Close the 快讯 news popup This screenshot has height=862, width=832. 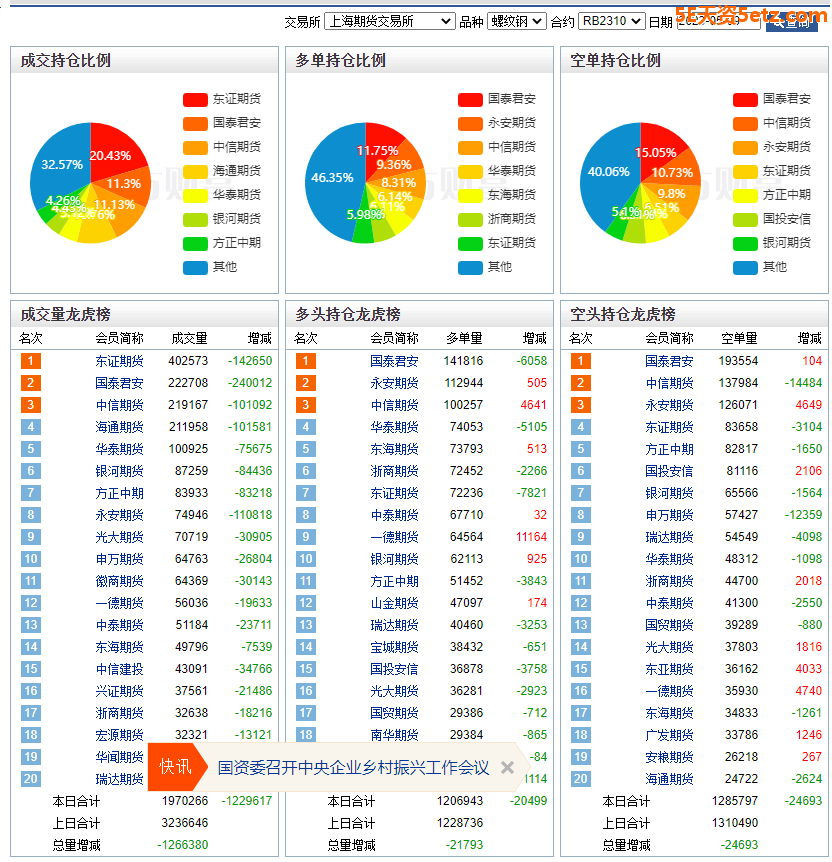point(507,767)
